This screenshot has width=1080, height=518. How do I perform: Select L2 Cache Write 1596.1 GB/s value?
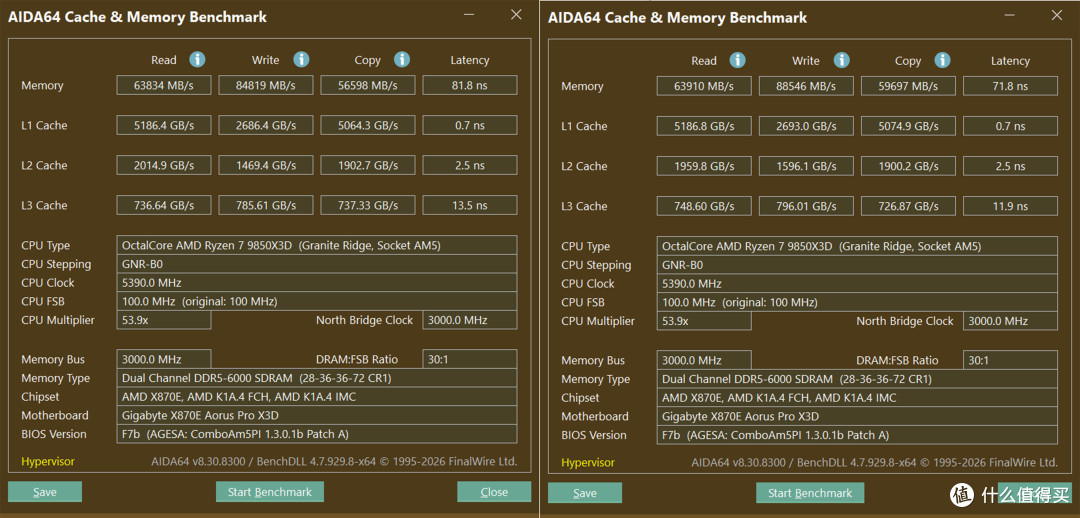[806, 166]
